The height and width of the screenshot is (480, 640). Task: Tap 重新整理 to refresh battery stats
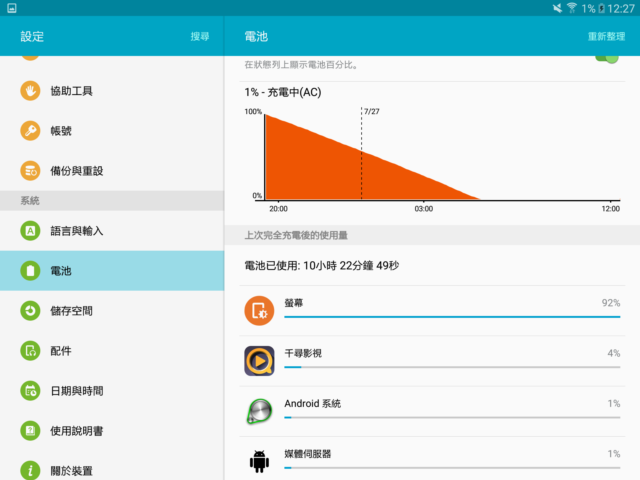click(x=606, y=37)
